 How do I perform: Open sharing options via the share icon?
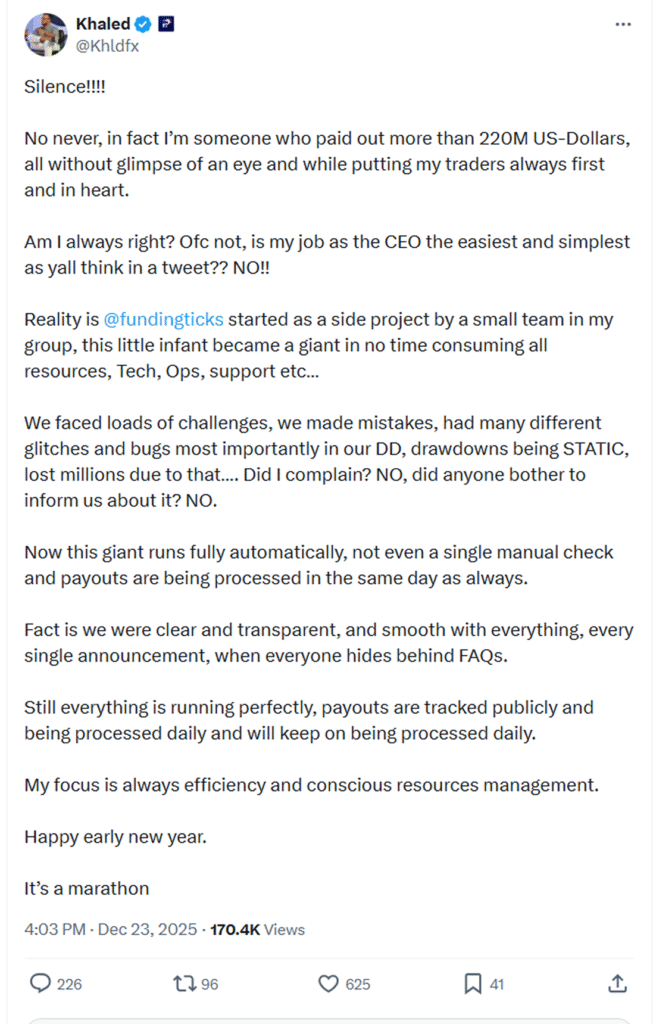616,984
